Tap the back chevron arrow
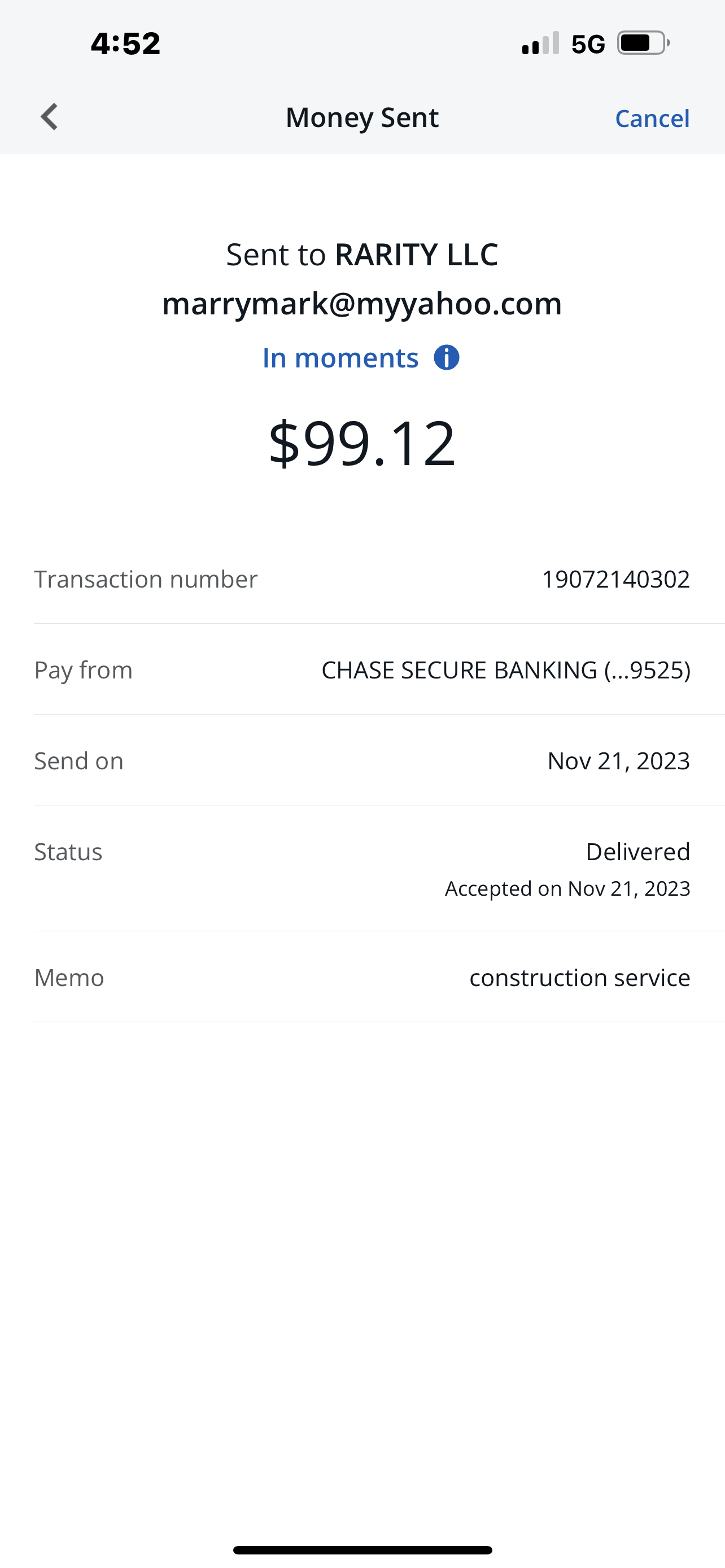Image resolution: width=725 pixels, height=1568 pixels. [49, 117]
